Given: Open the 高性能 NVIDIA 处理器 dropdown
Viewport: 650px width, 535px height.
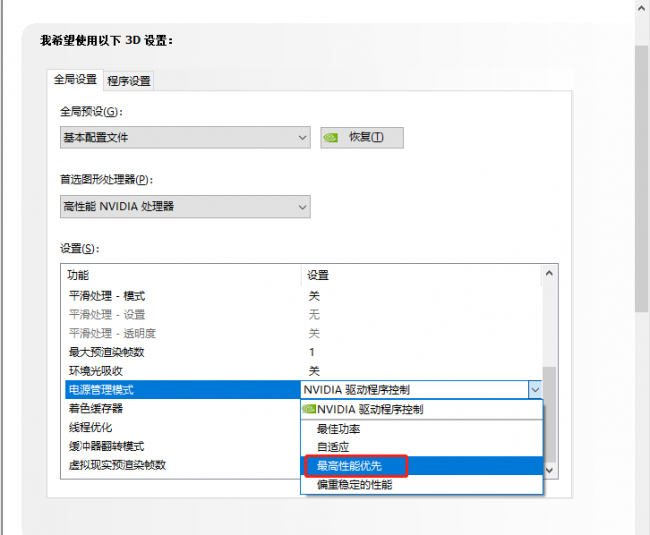Looking at the screenshot, I should pyautogui.click(x=185, y=206).
